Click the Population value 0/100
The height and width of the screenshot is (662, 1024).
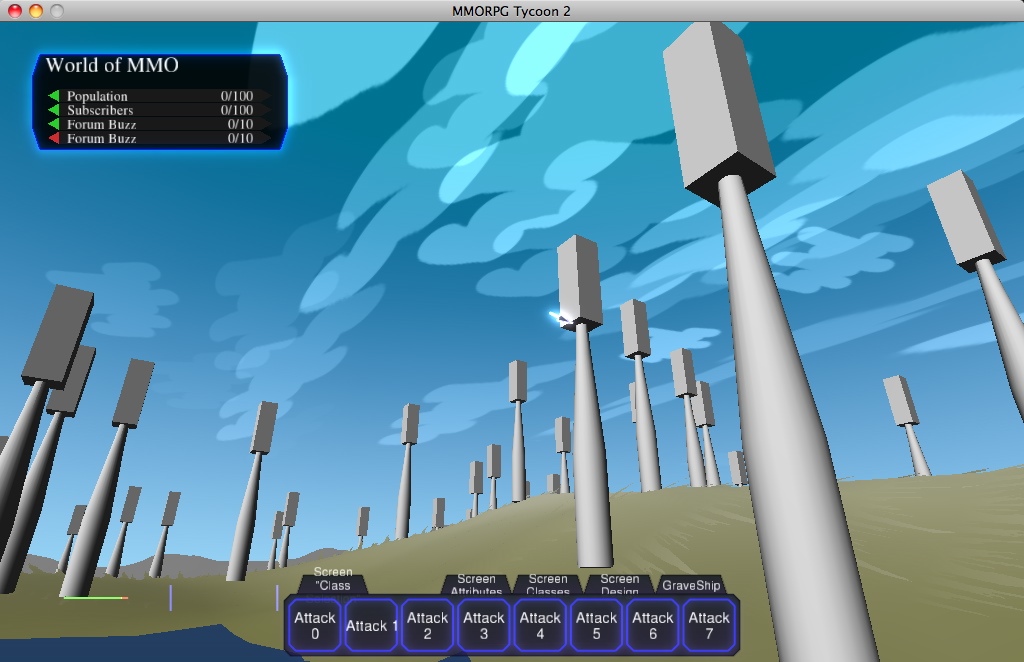(x=236, y=96)
